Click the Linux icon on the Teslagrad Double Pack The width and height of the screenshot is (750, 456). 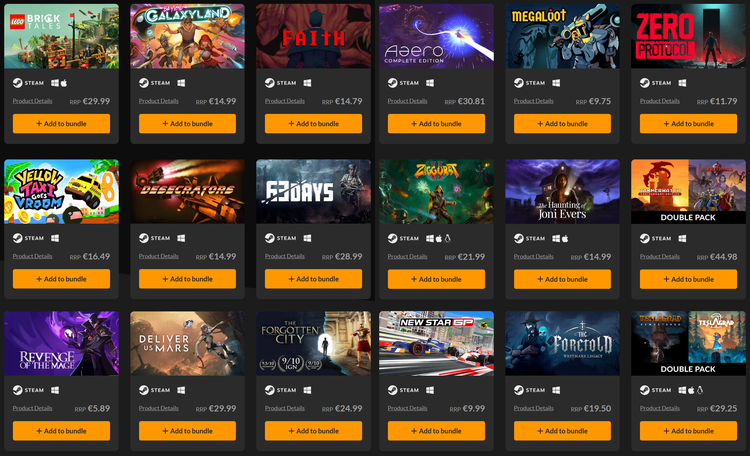point(700,390)
